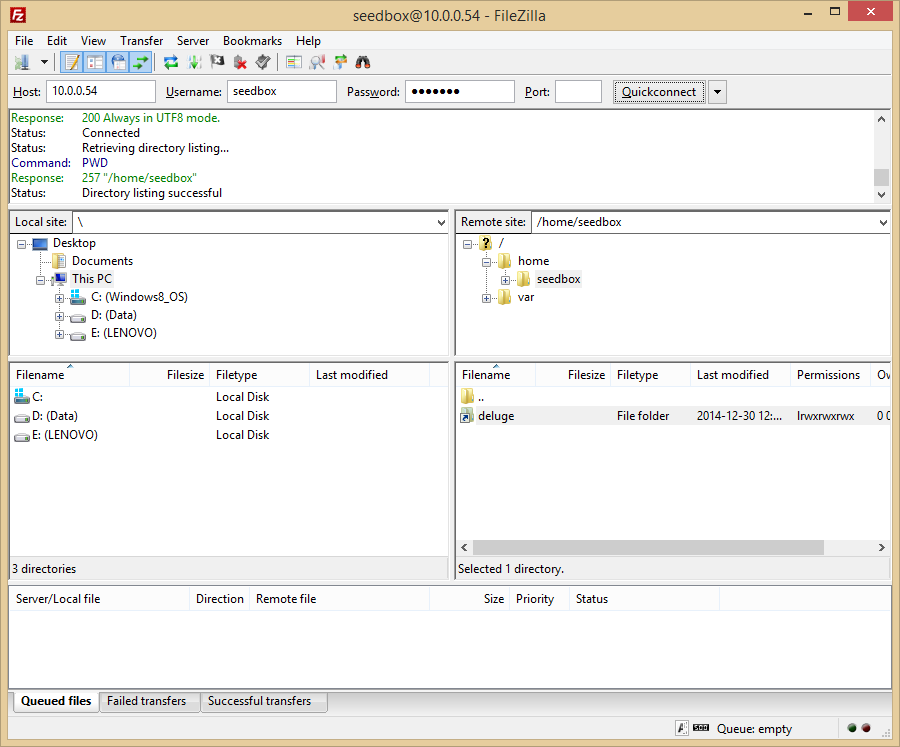Click into the Port field
The height and width of the screenshot is (747, 900).
(x=579, y=91)
